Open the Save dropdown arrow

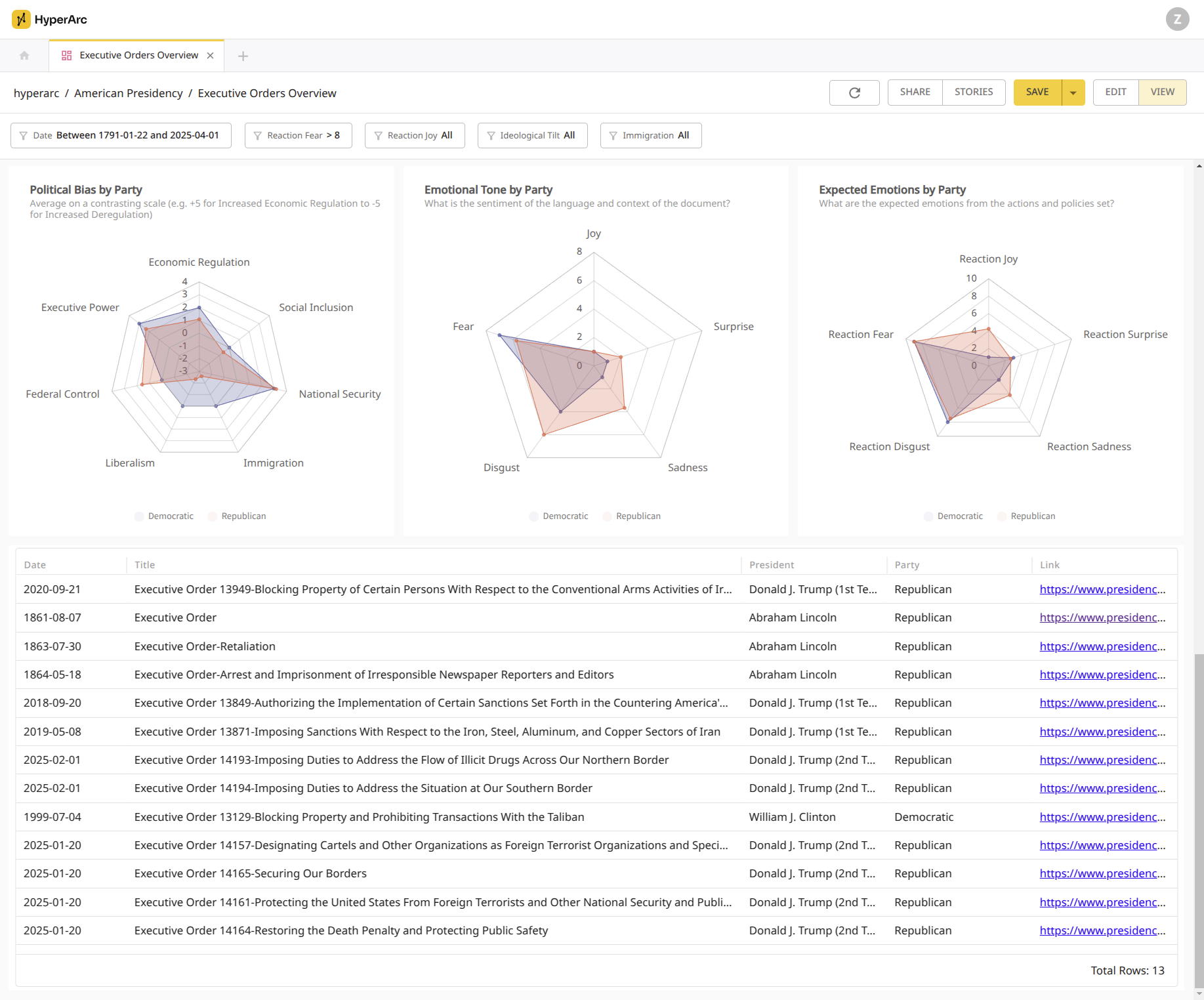[1073, 93]
